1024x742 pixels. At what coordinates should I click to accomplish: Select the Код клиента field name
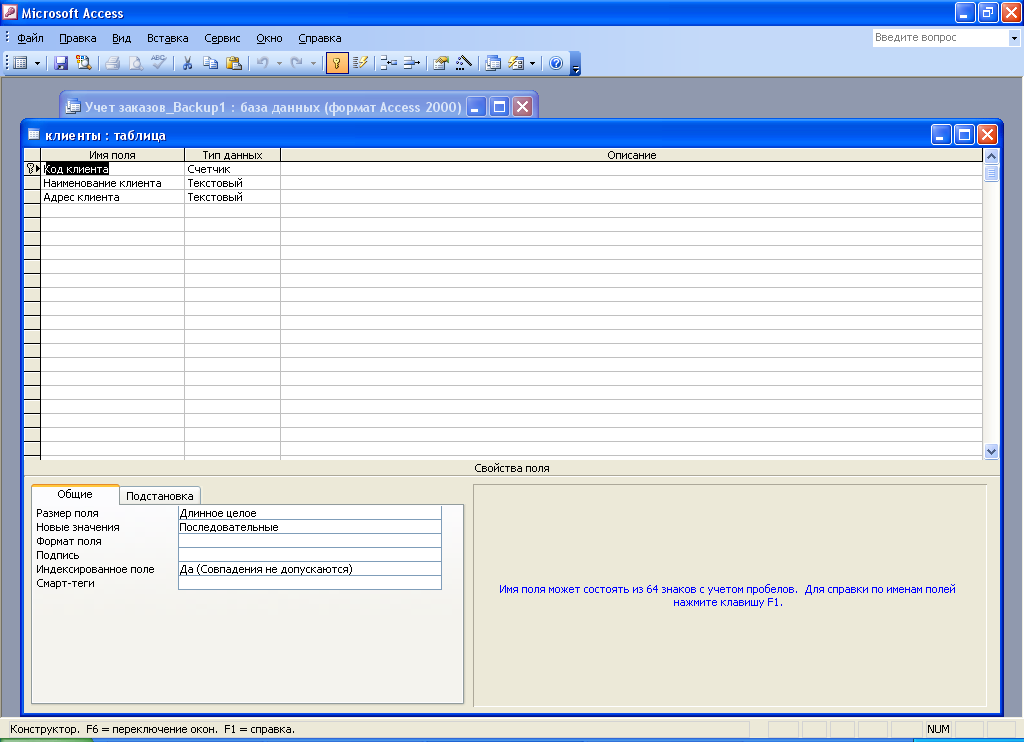pos(112,169)
